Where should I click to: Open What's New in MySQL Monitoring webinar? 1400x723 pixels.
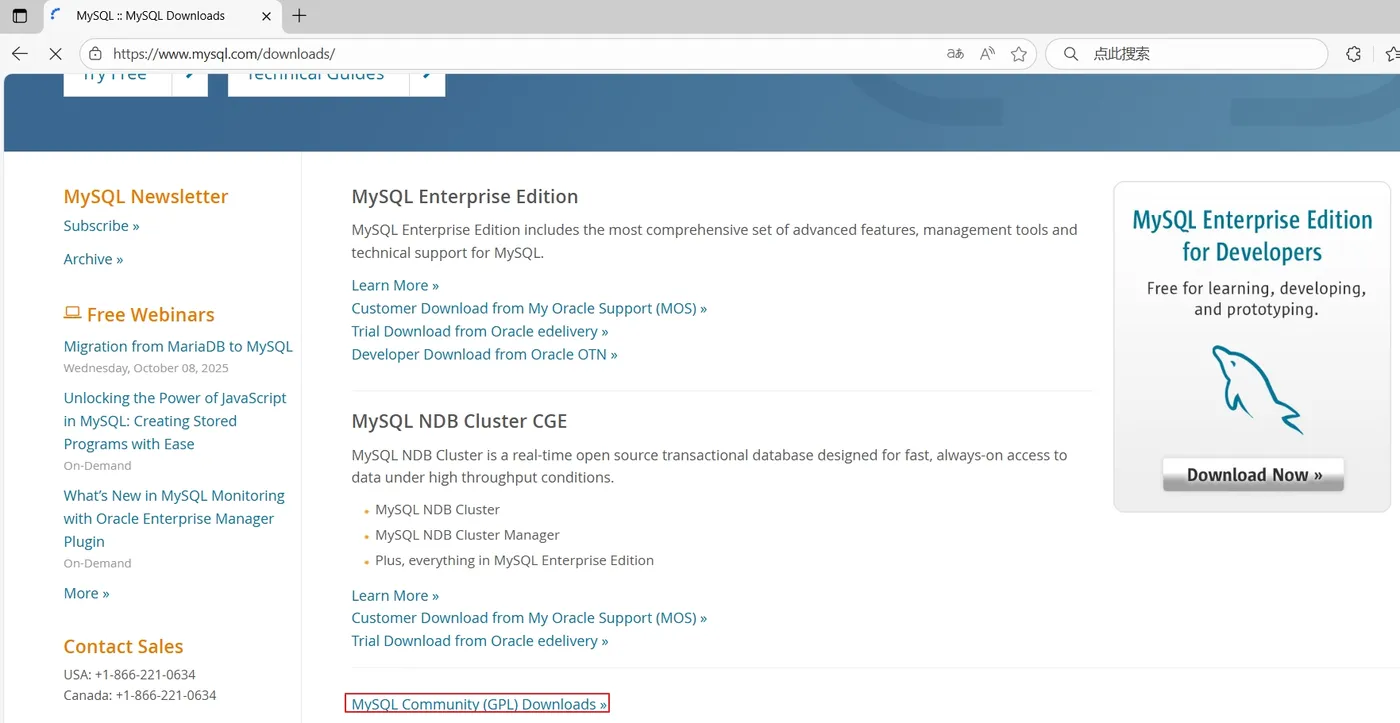pos(174,519)
